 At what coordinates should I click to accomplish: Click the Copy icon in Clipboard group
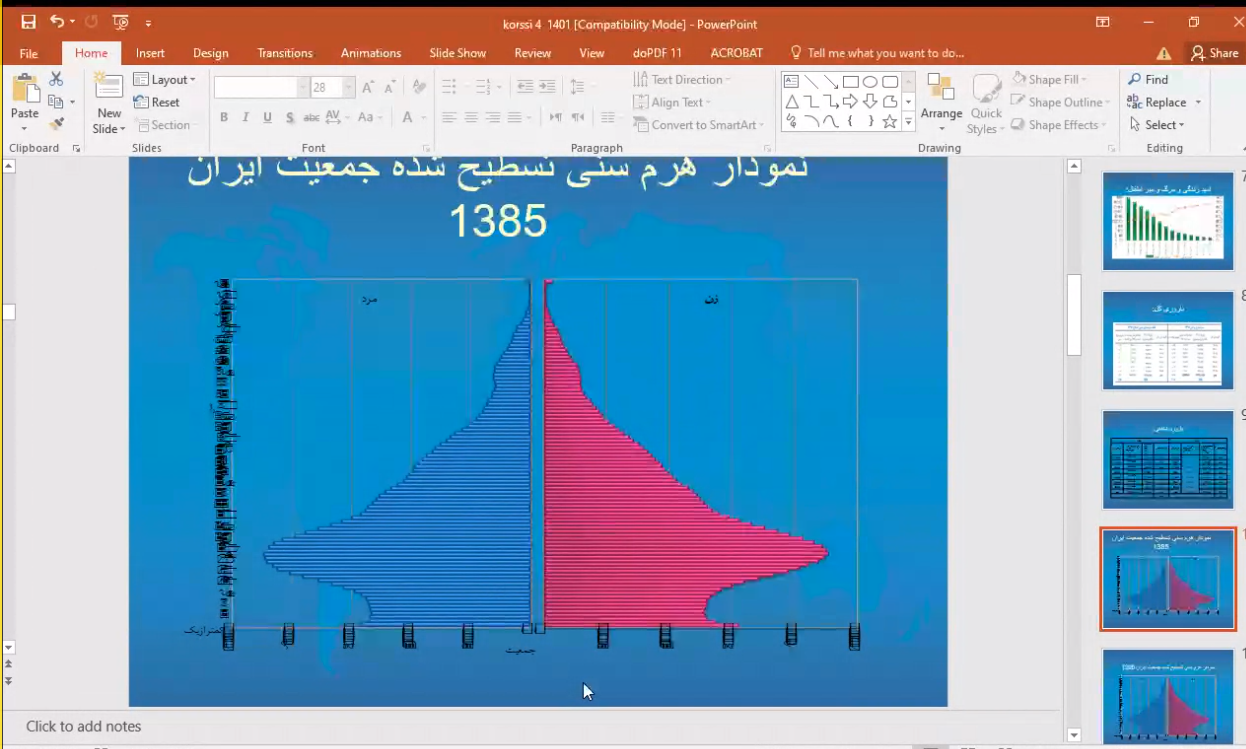click(56, 102)
